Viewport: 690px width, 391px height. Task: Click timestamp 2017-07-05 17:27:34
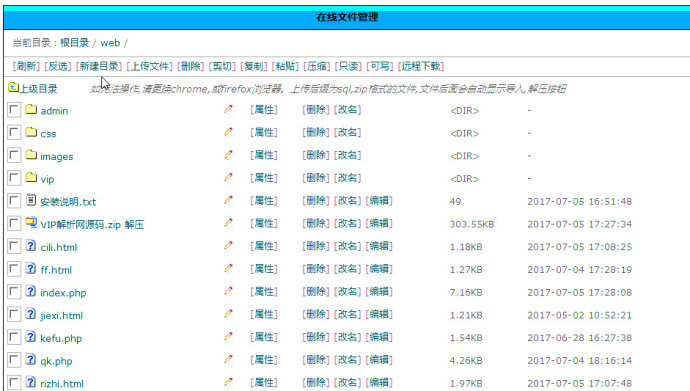580,224
